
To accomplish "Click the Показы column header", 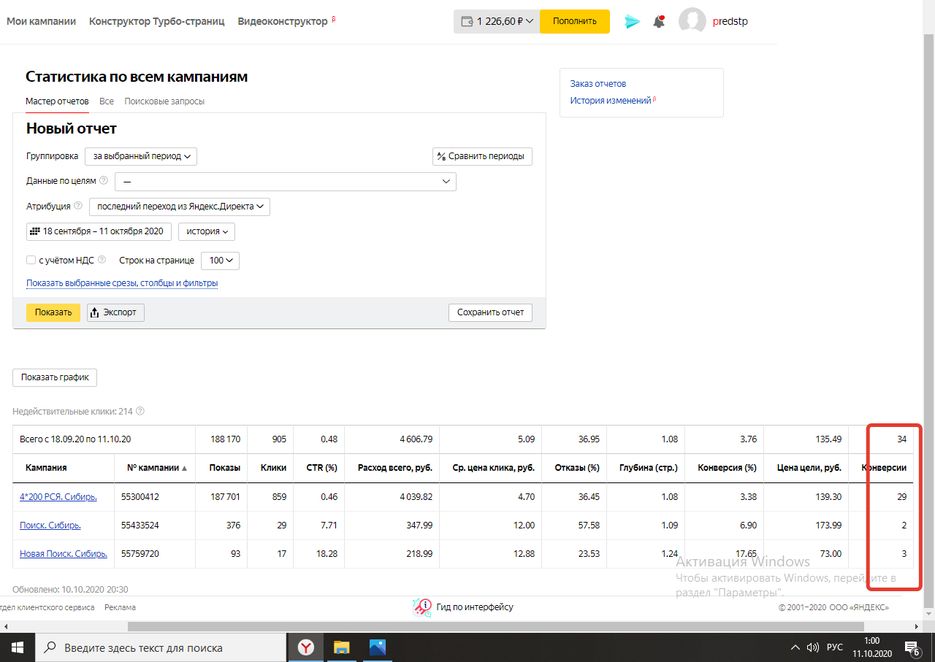I will coord(224,468).
